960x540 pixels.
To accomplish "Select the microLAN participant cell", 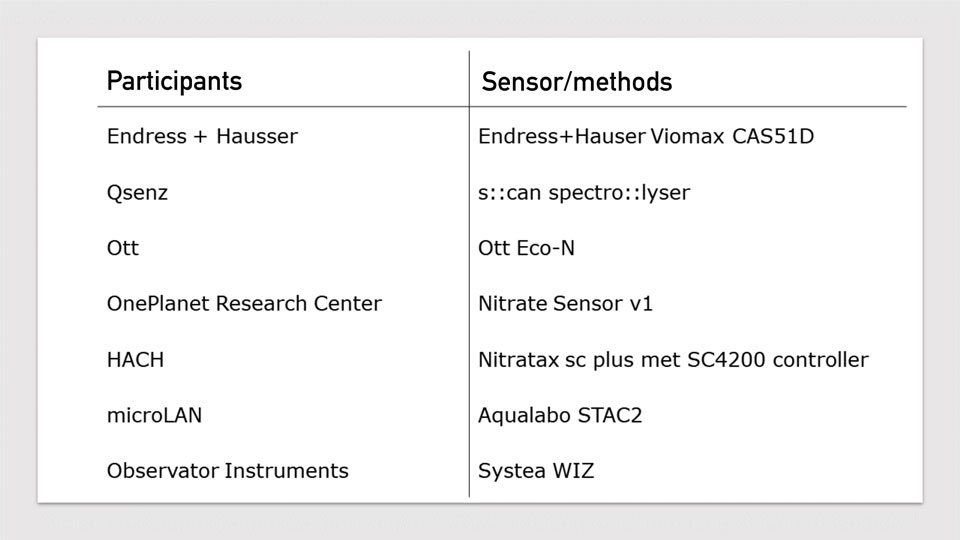I will (x=154, y=415).
